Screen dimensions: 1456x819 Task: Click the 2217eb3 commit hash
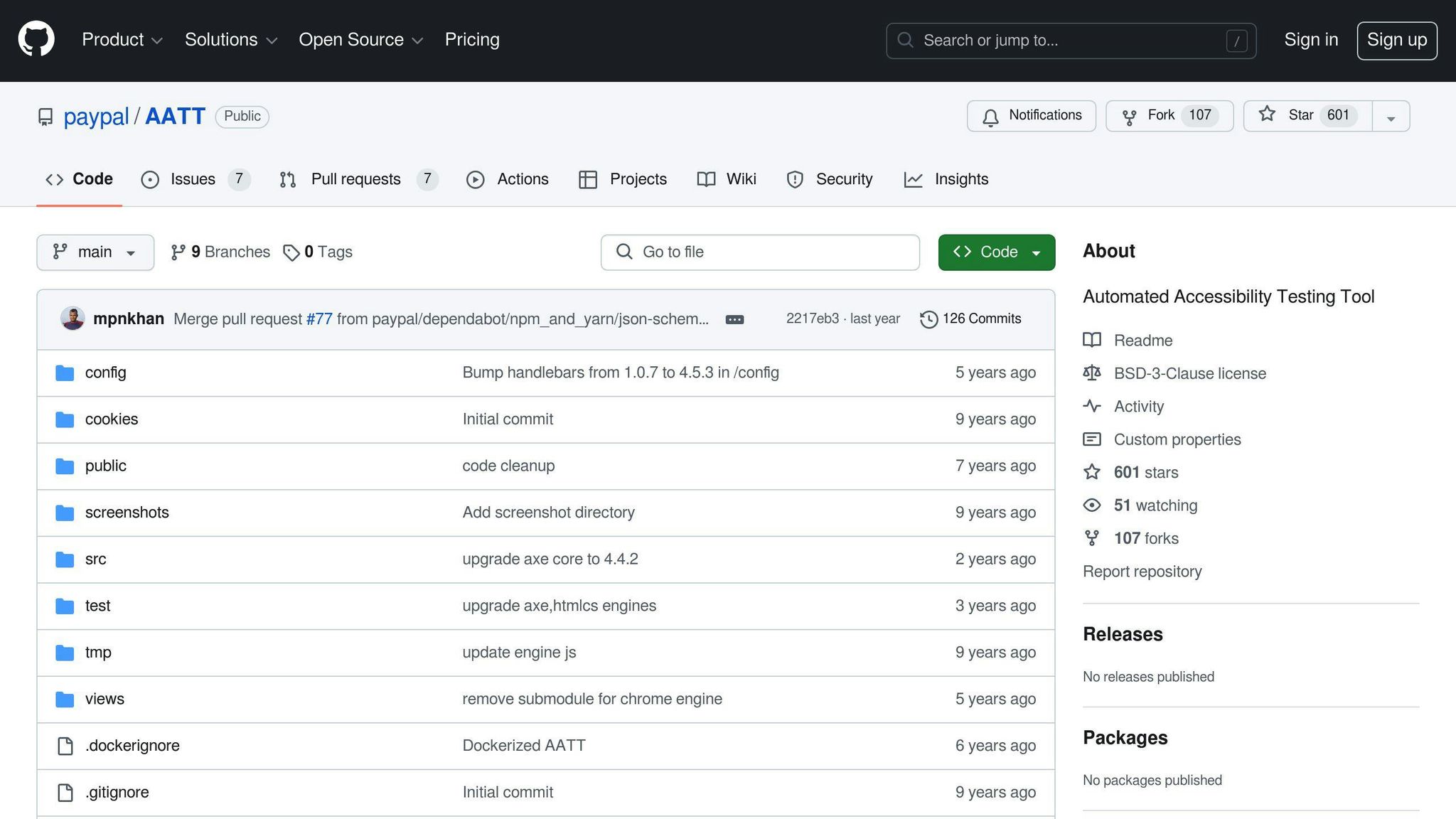pos(812,319)
